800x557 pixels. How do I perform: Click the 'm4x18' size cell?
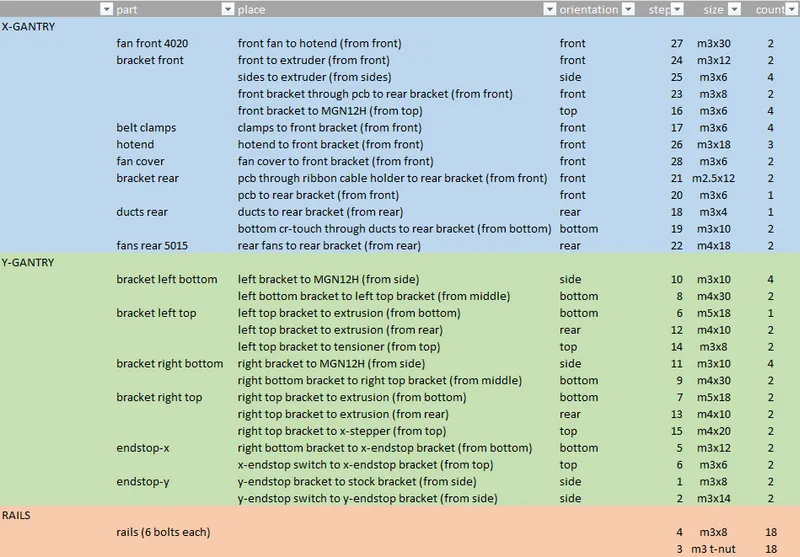714,245
